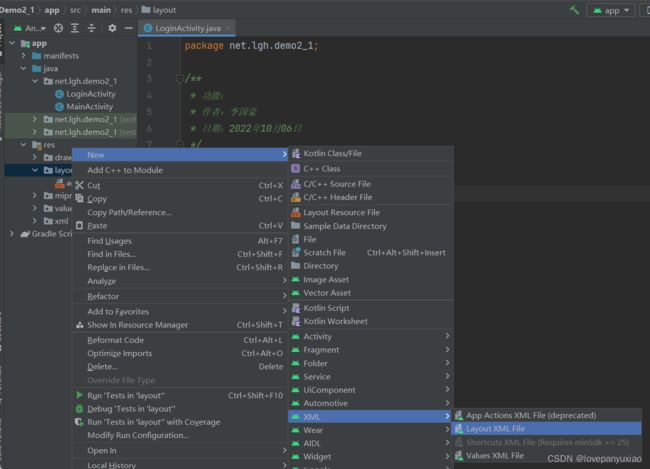Expand Gradle Scripts node

[x=12, y=233]
